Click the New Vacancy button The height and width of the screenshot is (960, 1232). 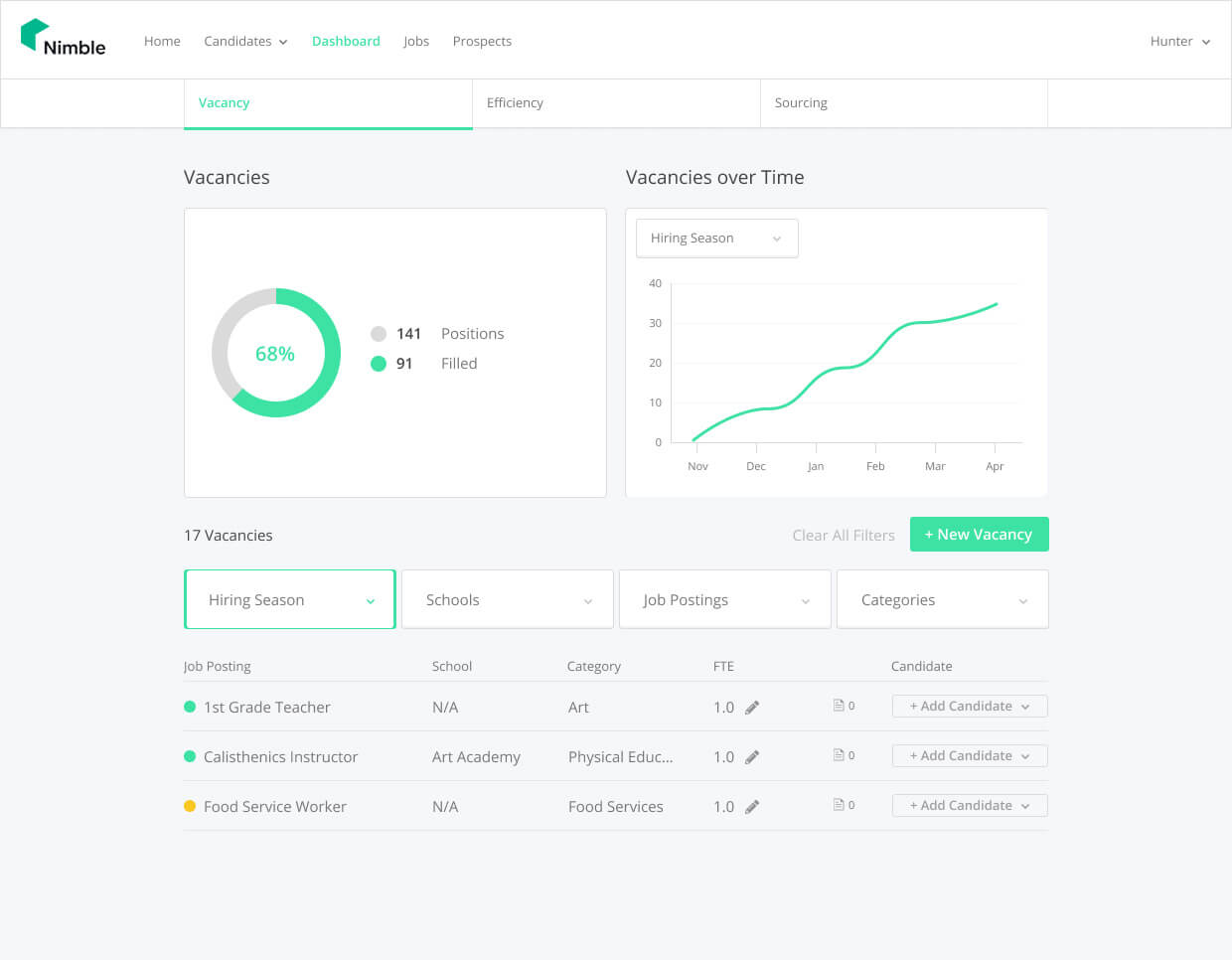click(979, 534)
